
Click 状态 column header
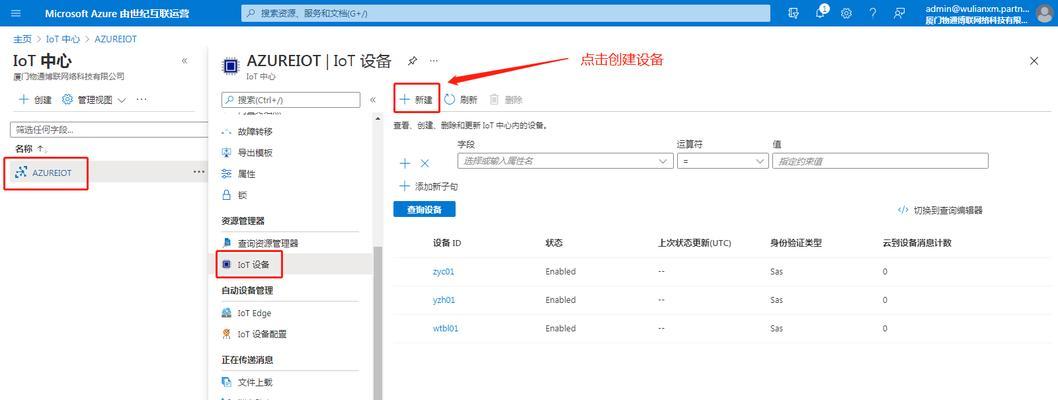[x=554, y=243]
